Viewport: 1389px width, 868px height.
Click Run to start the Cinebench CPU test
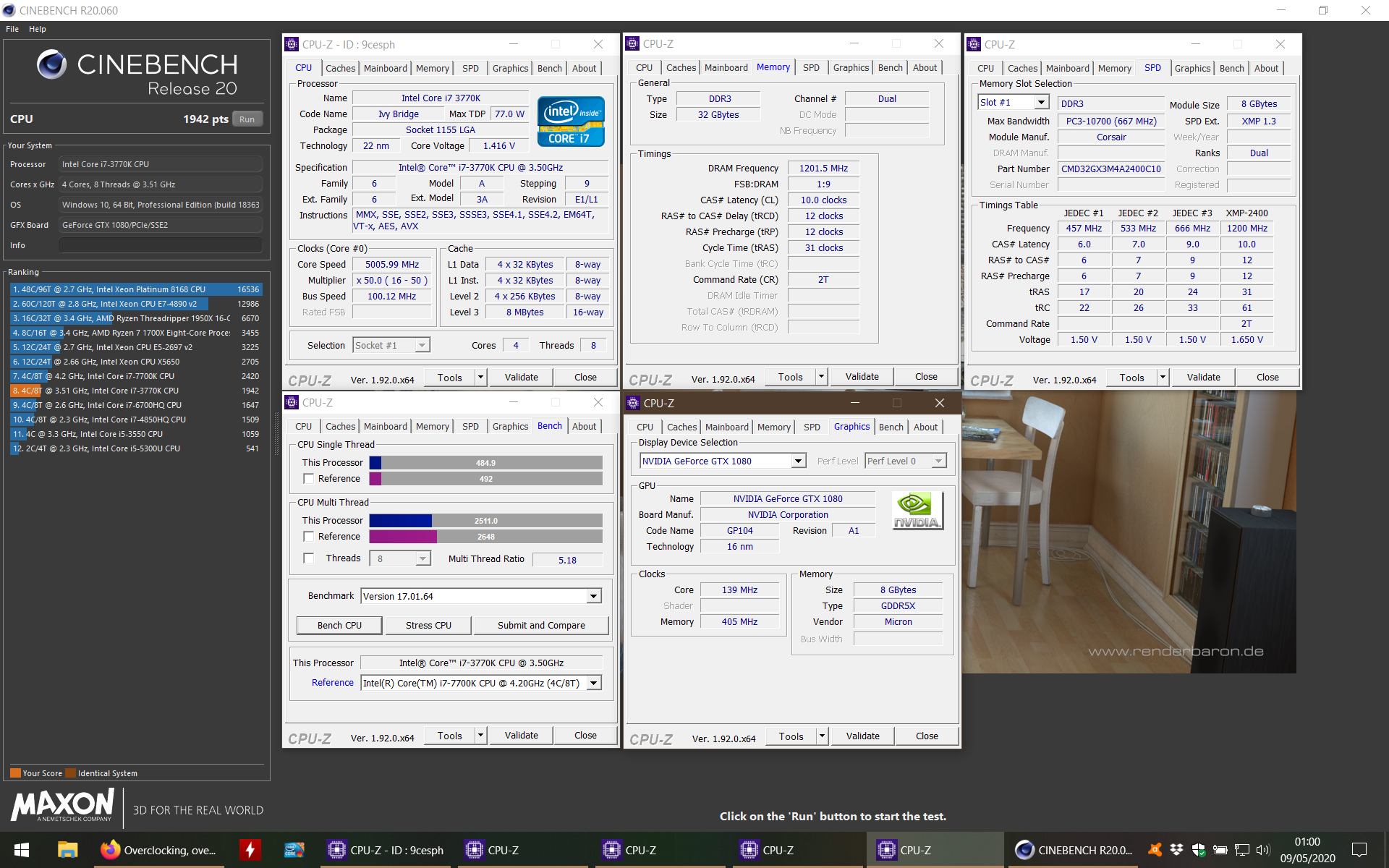click(247, 119)
